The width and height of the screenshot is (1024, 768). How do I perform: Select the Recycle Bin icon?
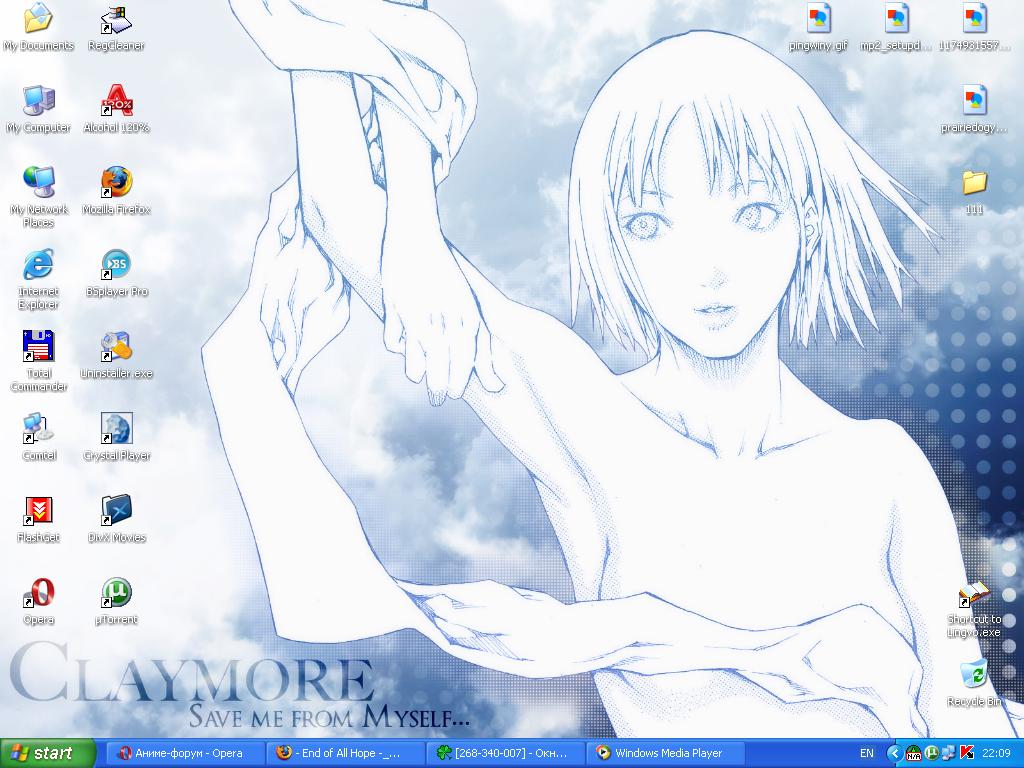973,675
